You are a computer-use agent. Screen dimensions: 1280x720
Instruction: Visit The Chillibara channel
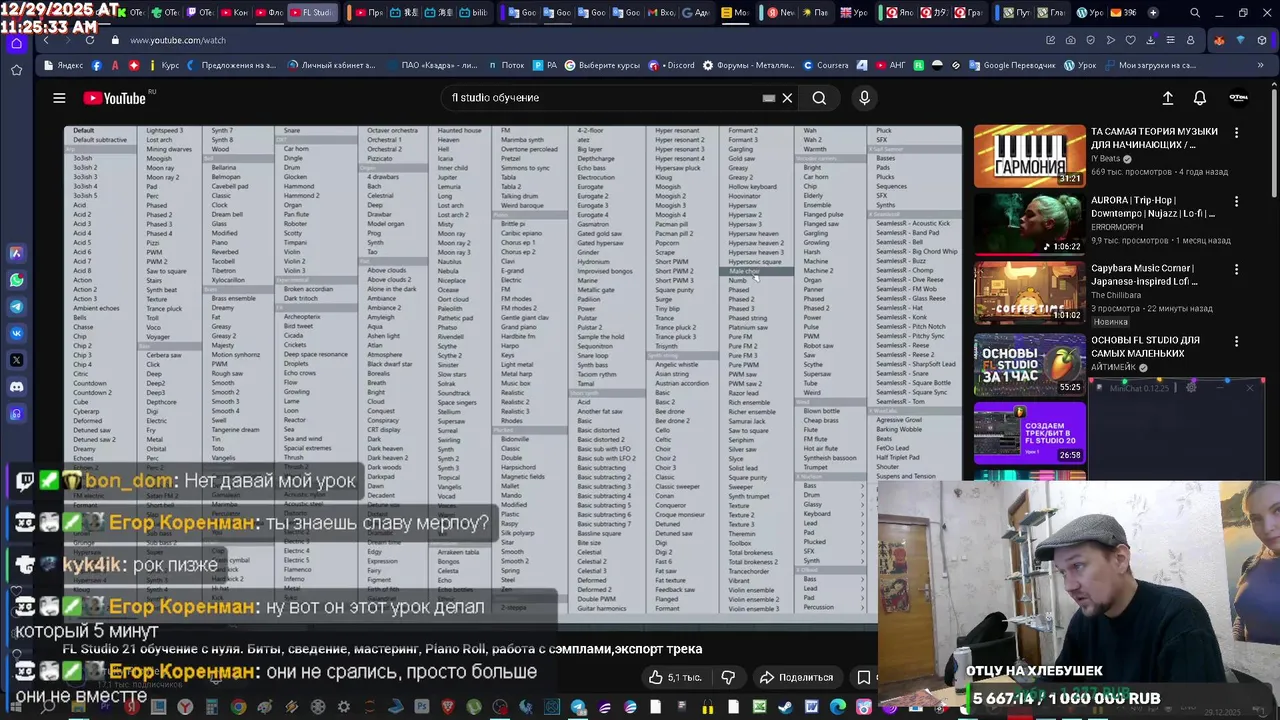coord(1114,295)
